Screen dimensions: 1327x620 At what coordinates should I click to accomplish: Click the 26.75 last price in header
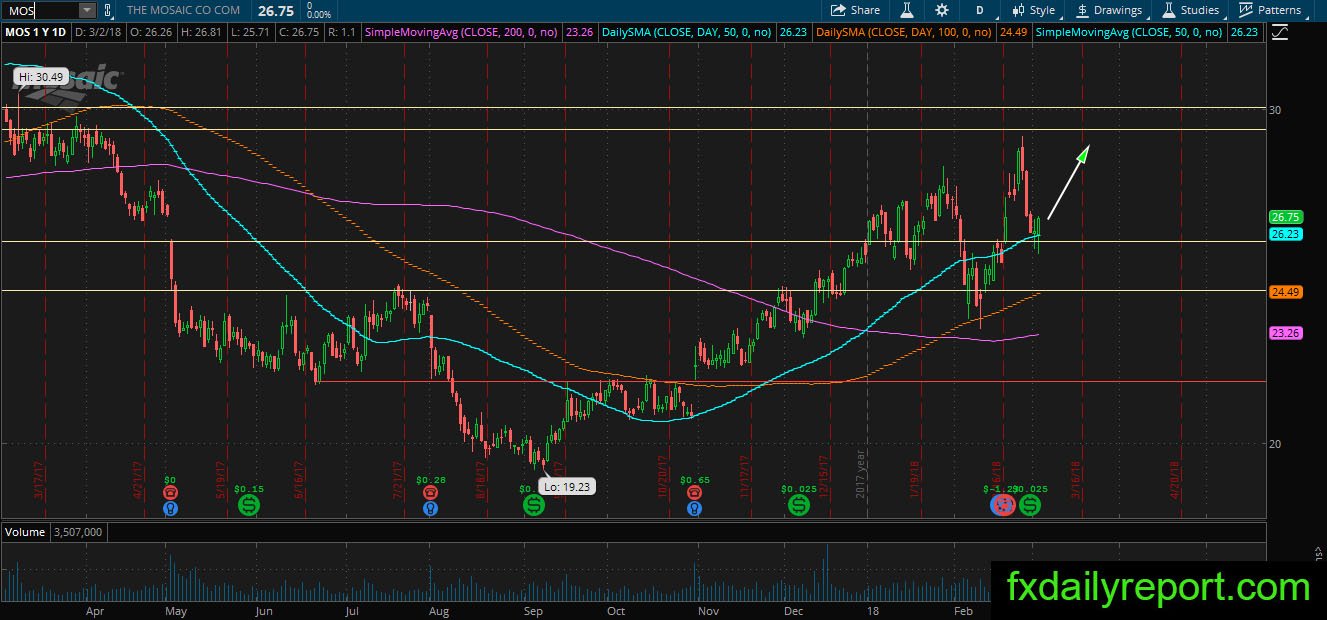pyautogui.click(x=276, y=10)
